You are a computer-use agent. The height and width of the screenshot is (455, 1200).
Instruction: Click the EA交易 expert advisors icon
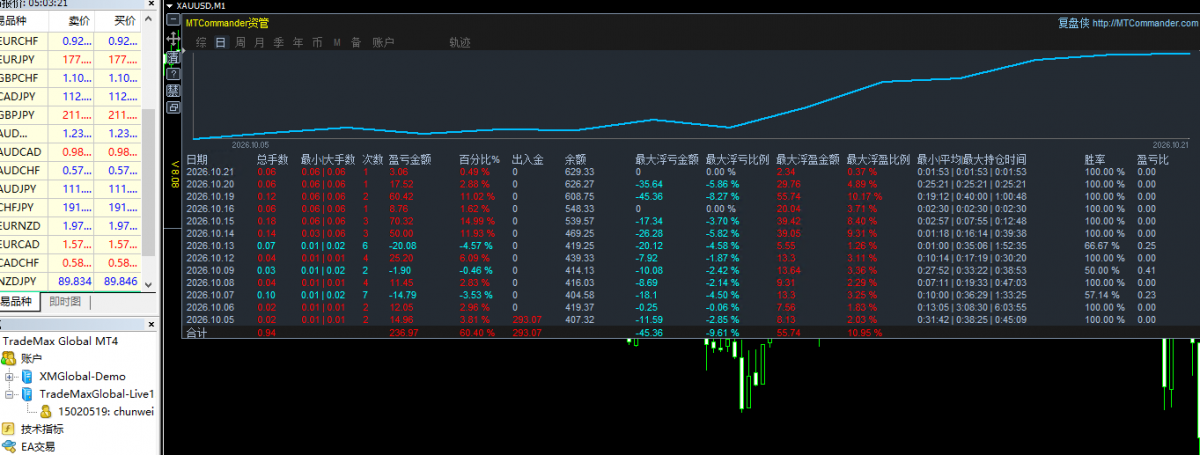(9, 446)
